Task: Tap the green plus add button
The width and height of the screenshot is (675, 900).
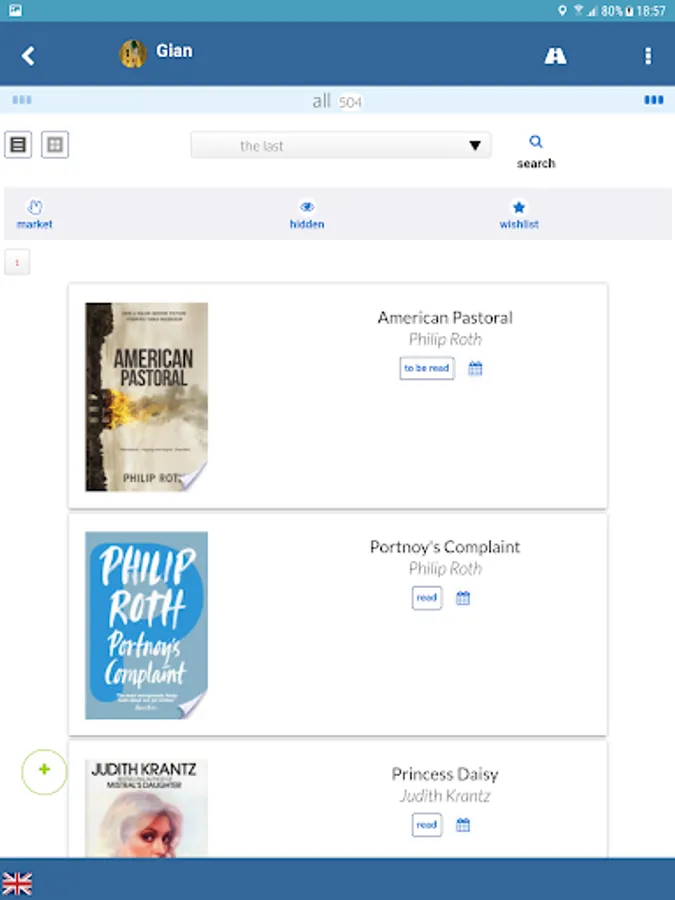Action: pyautogui.click(x=44, y=771)
